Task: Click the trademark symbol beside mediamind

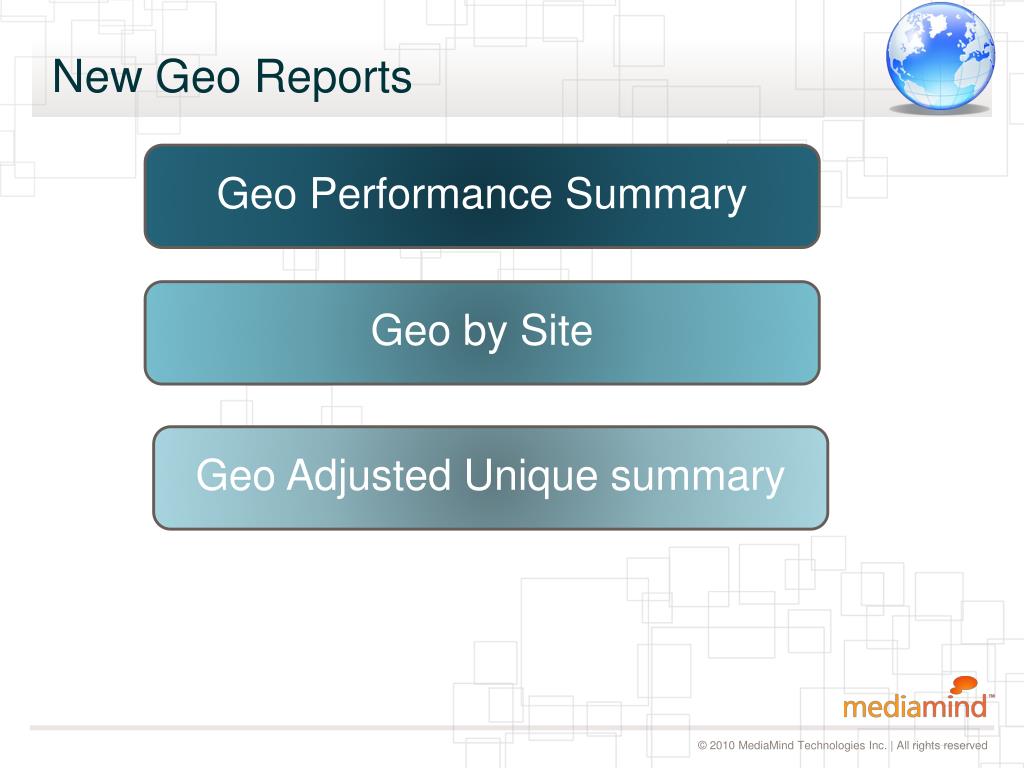Action: [991, 697]
